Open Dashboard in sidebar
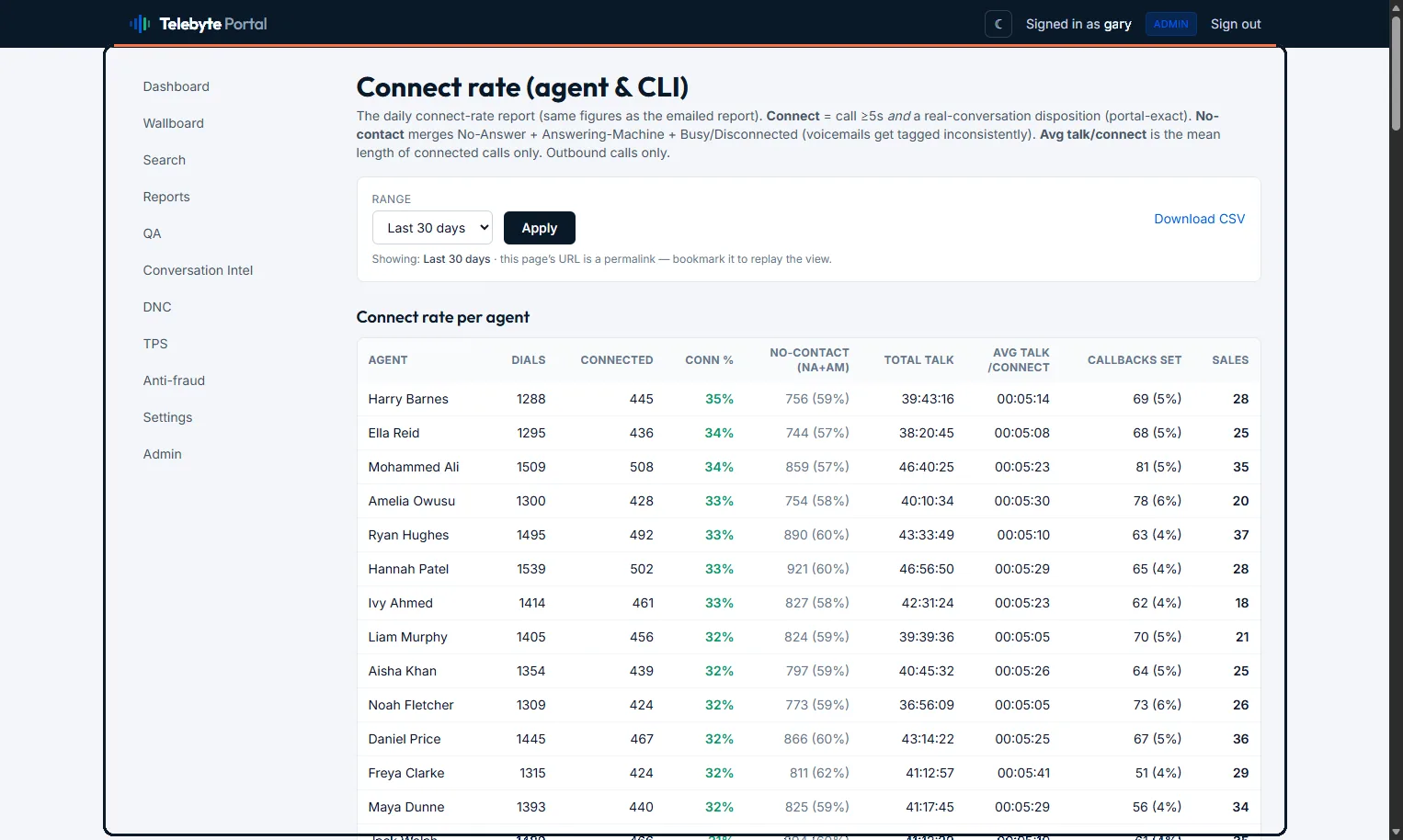The height and width of the screenshot is (840, 1403). (x=177, y=86)
